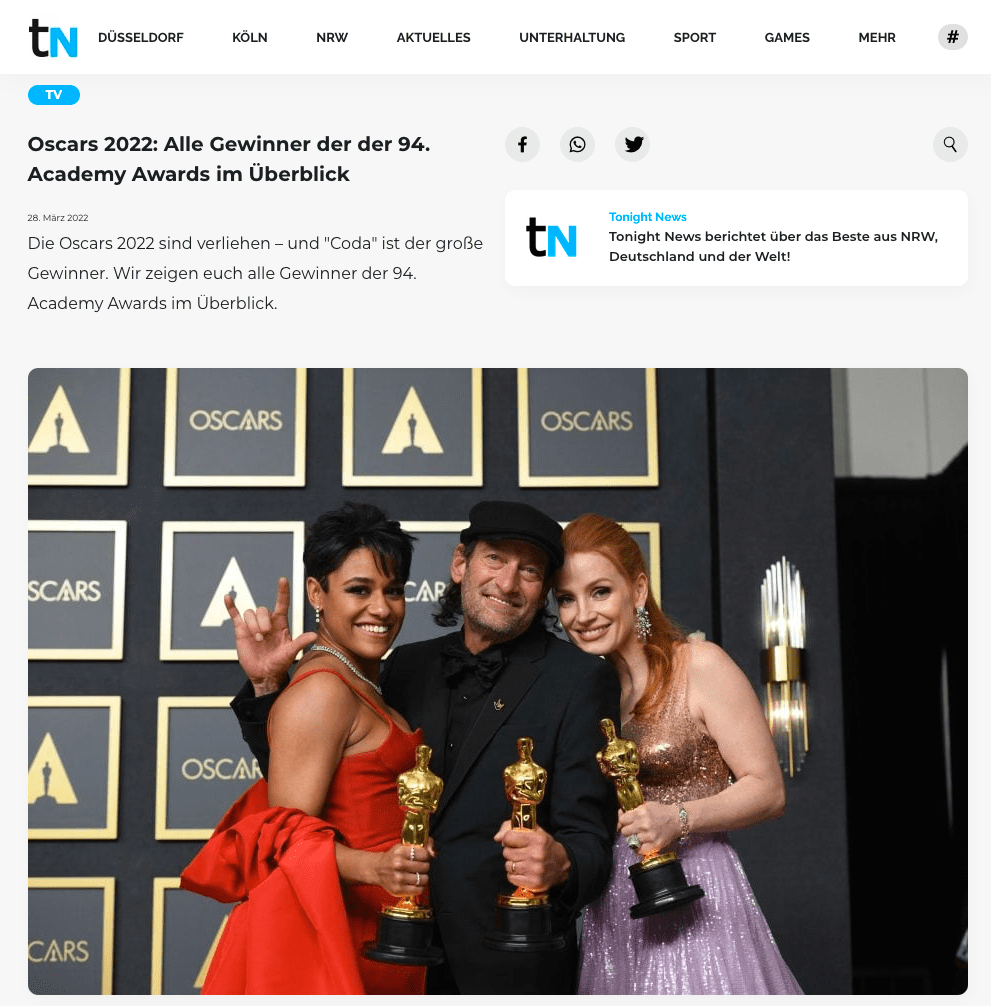
Task: Open the search magnifier icon
Action: coord(950,144)
